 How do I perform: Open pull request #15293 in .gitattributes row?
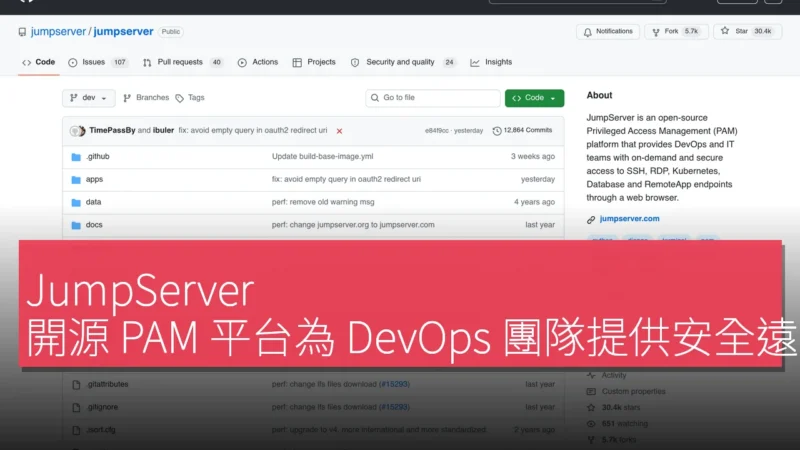394,384
